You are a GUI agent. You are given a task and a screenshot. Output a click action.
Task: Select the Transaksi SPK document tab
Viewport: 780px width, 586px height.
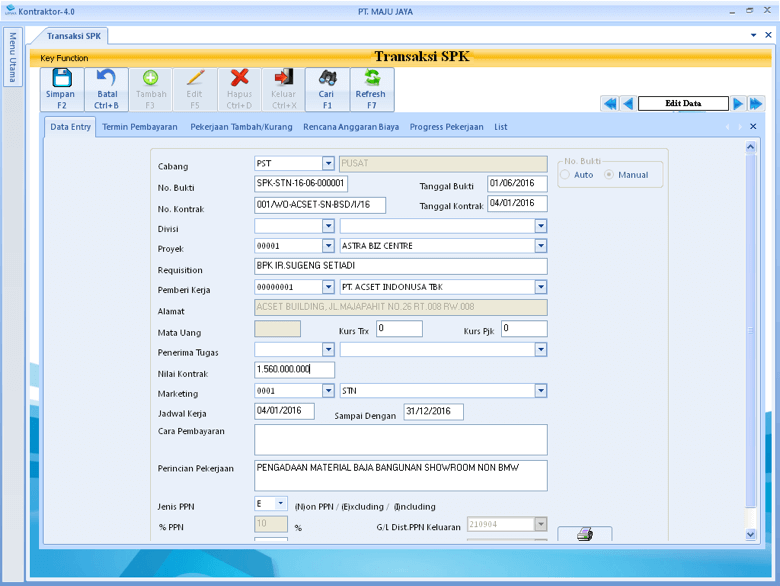tap(74, 36)
